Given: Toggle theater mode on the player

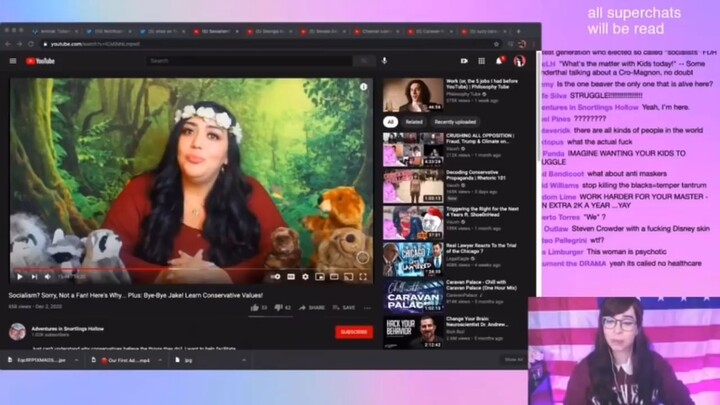Looking at the screenshot, I should pyautogui.click(x=334, y=276).
